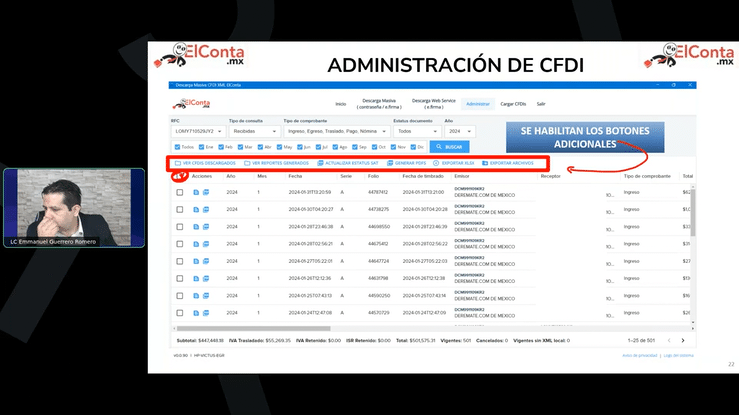Open the Cargar CFDIs menu item
This screenshot has width=739, height=415.
[x=513, y=104]
